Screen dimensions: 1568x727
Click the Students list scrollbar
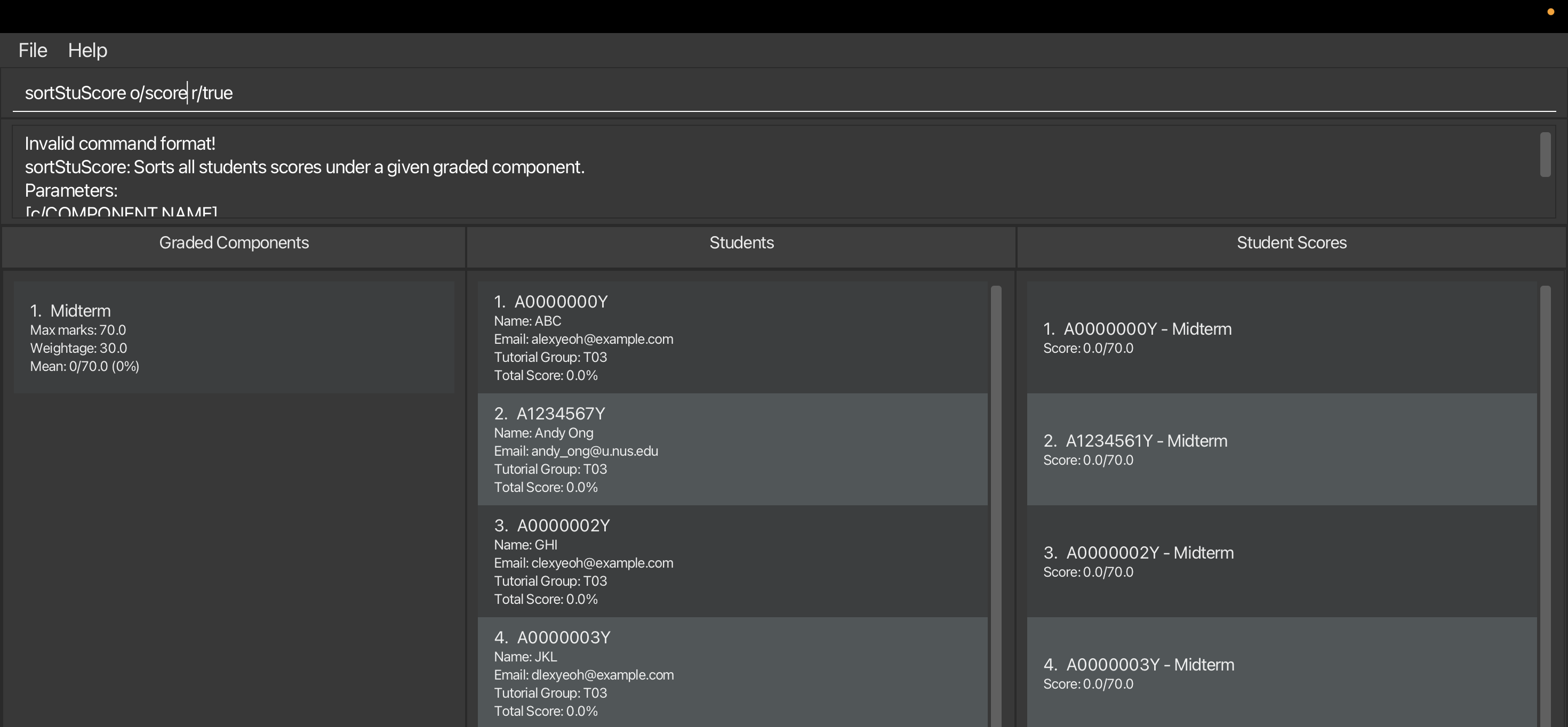pyautogui.click(x=996, y=505)
